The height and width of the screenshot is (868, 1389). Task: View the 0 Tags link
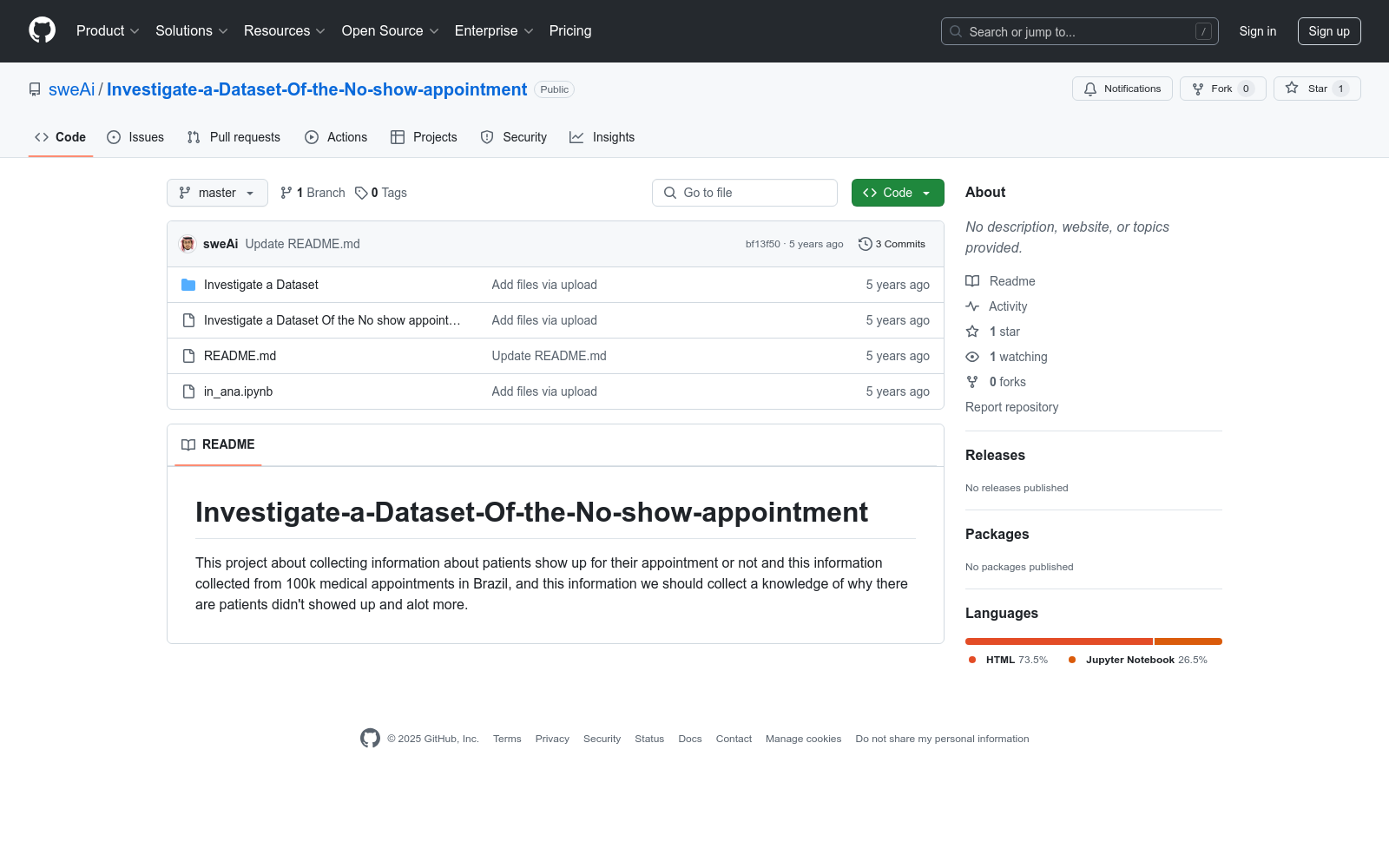381,193
